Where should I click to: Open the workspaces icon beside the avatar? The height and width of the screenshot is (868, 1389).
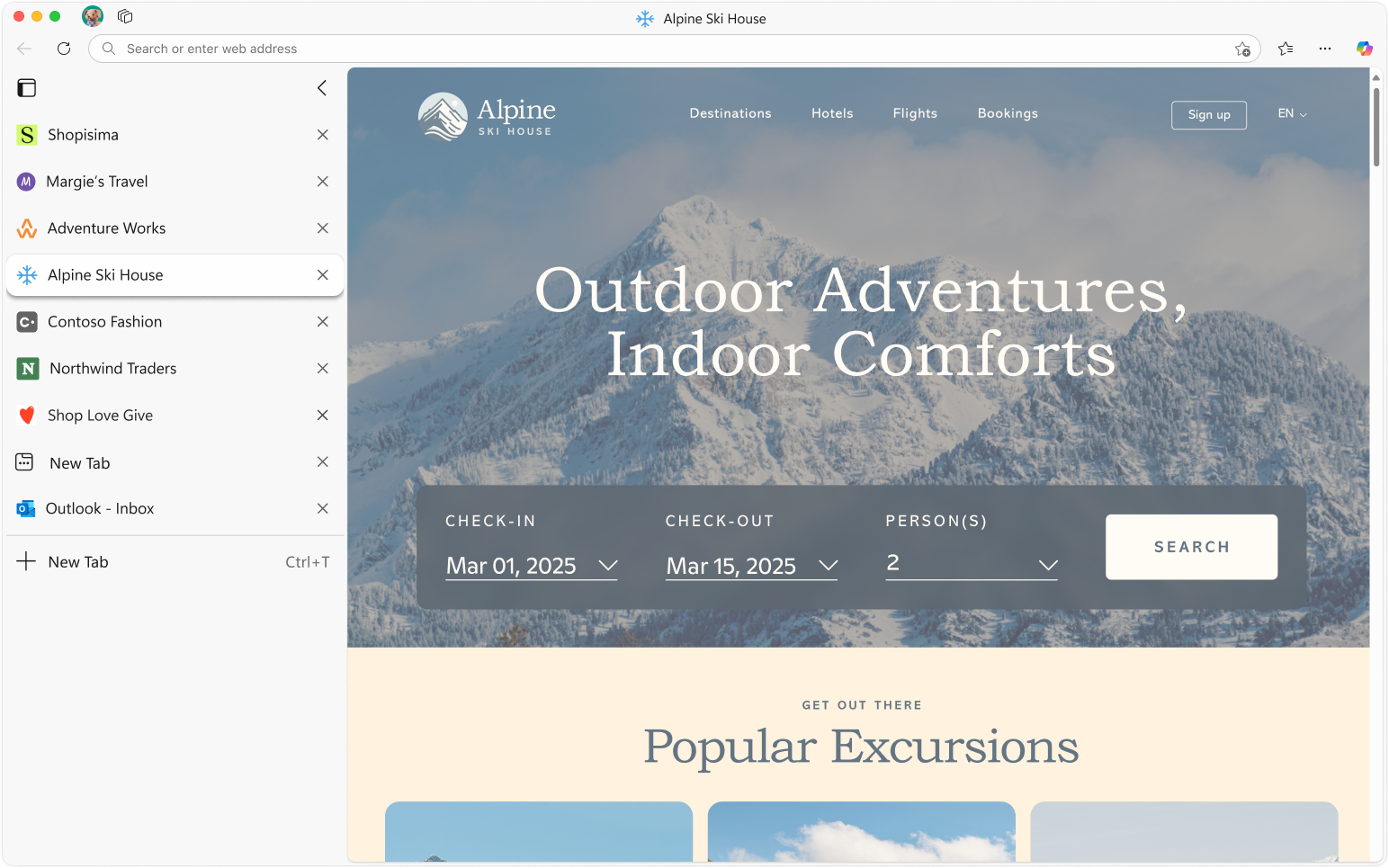point(125,16)
